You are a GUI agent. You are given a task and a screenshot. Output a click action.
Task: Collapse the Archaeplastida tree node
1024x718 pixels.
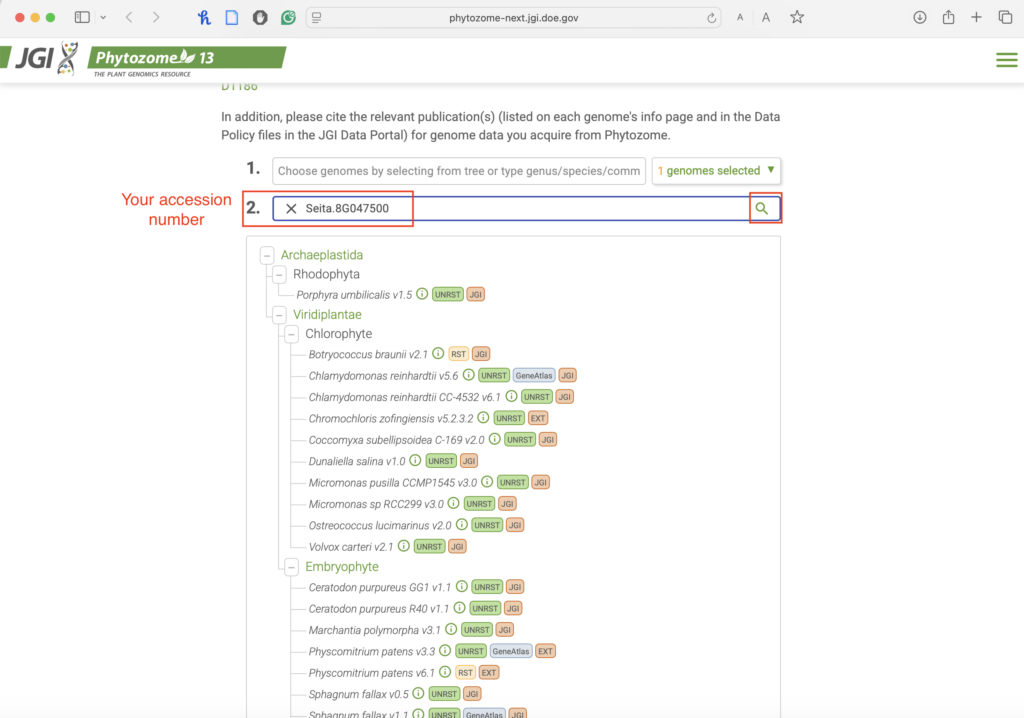(267, 255)
